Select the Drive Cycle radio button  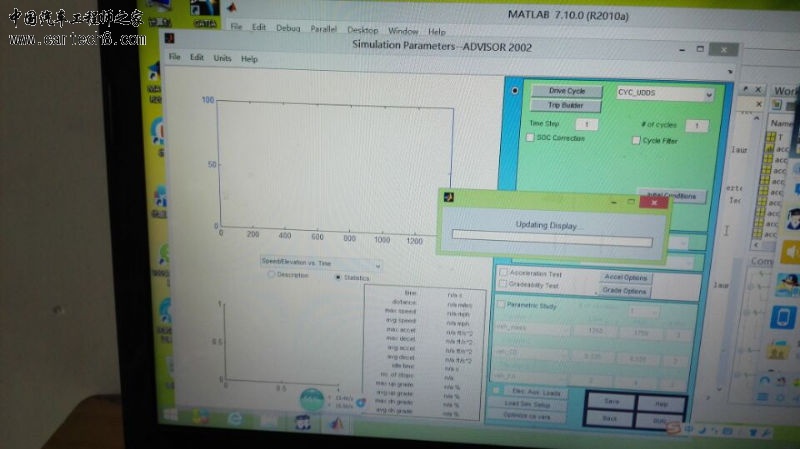pyautogui.click(x=515, y=90)
